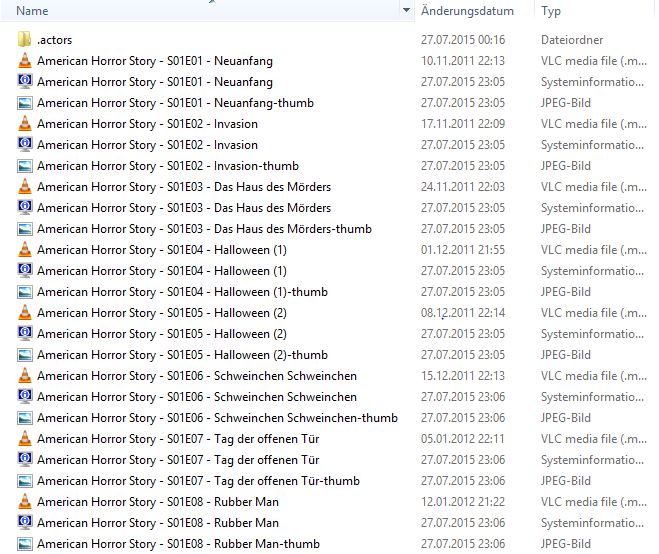This screenshot has width=659, height=554.
Task: Click JPEG icon for S01E02 Invasion-thumb
Action: (x=25, y=166)
